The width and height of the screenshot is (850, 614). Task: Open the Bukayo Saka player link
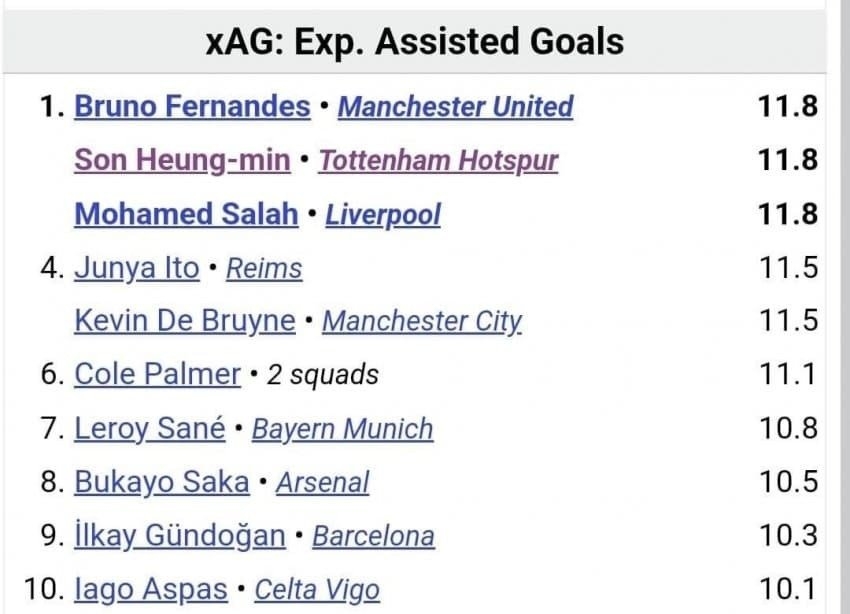coord(162,482)
